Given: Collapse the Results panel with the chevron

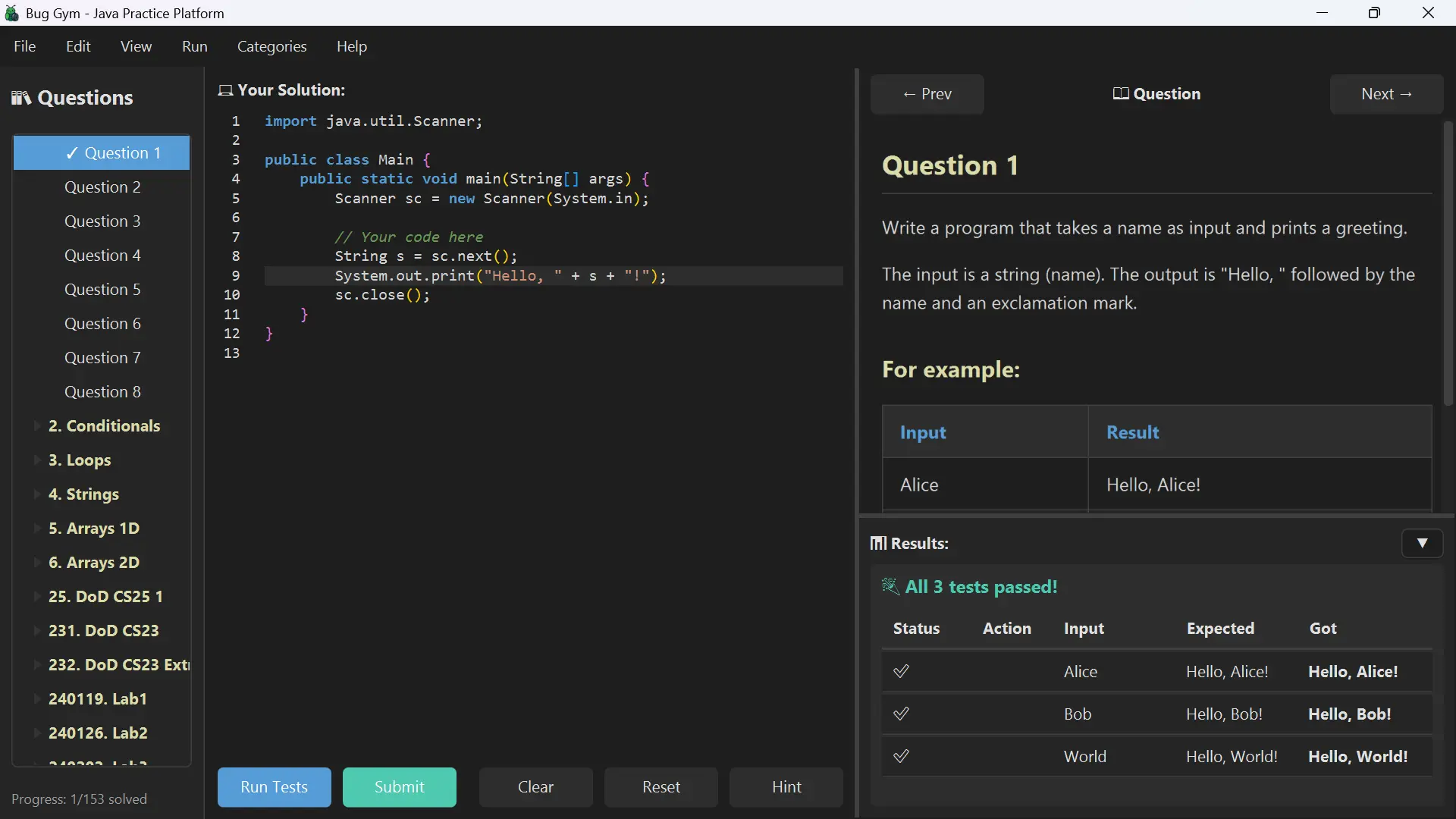Looking at the screenshot, I should [1423, 544].
